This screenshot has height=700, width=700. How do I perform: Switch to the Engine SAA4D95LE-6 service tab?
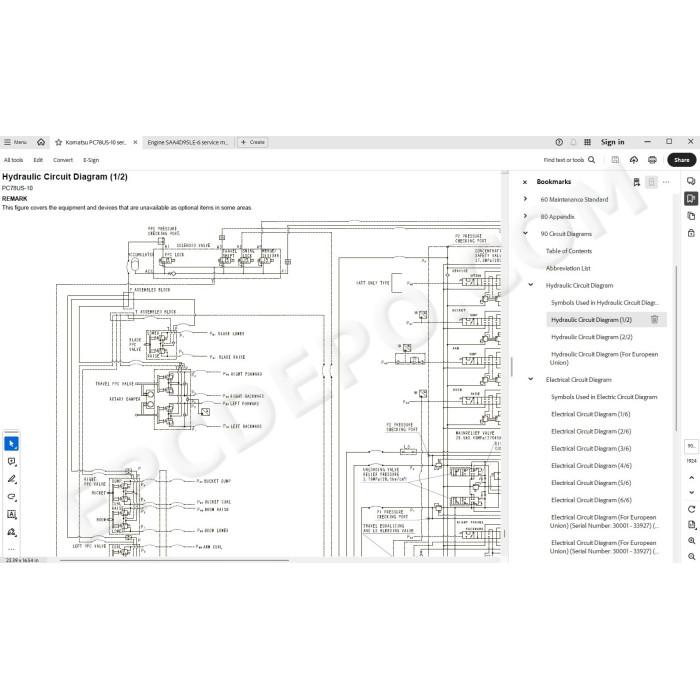pos(188,142)
